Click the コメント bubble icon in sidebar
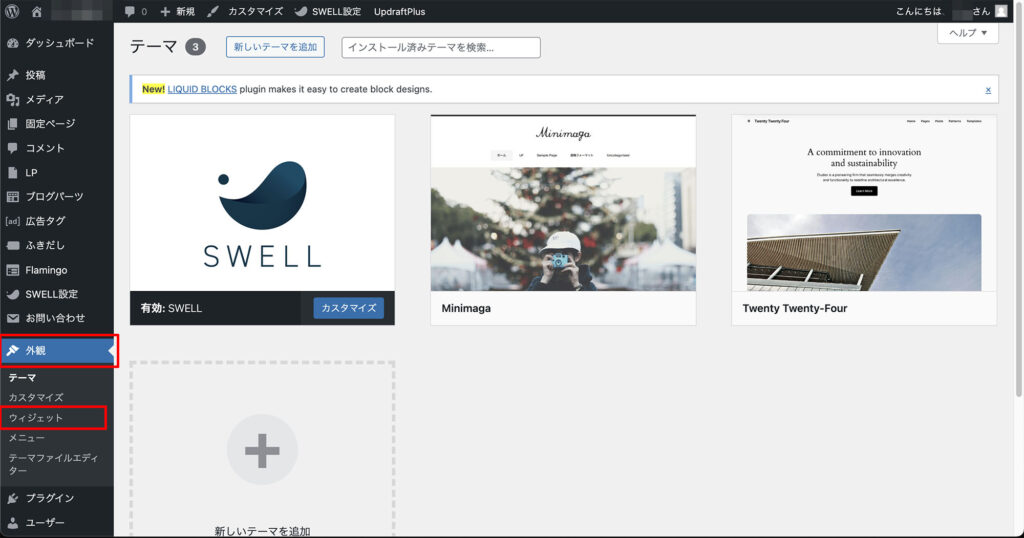 click(12, 148)
